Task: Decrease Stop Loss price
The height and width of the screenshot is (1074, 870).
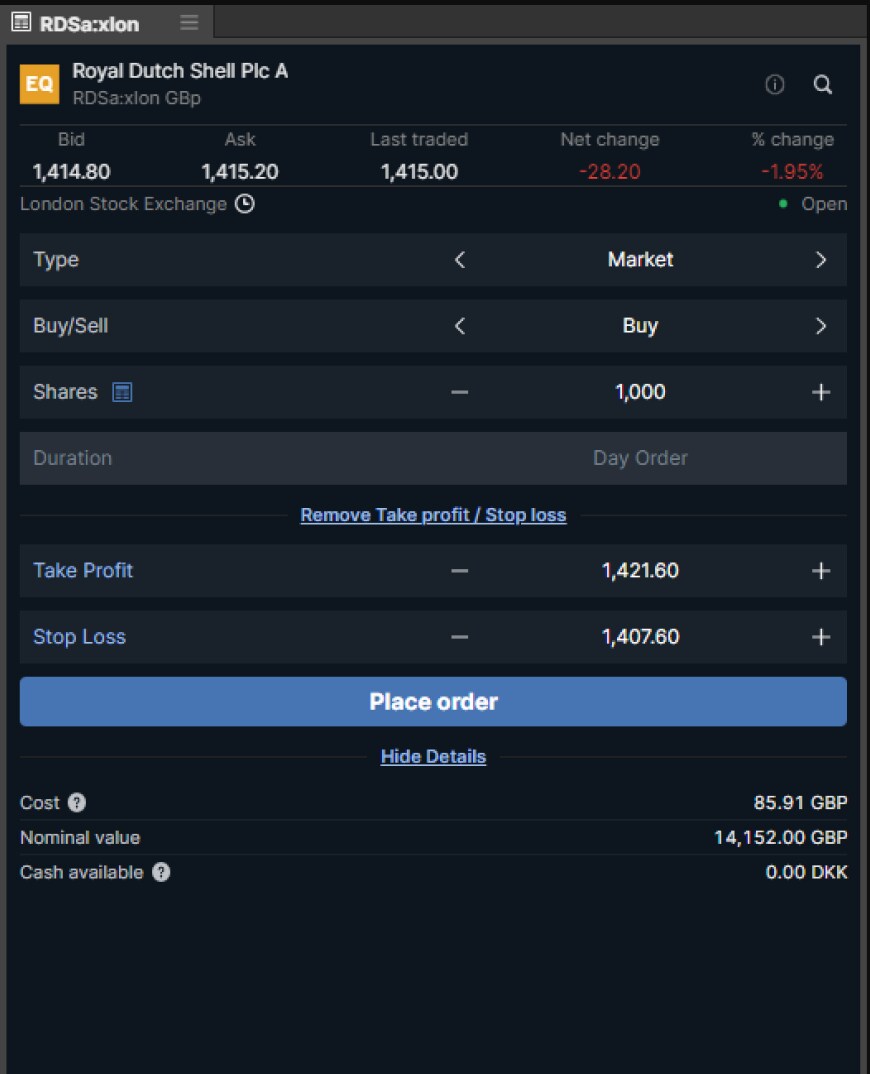Action: click(460, 637)
